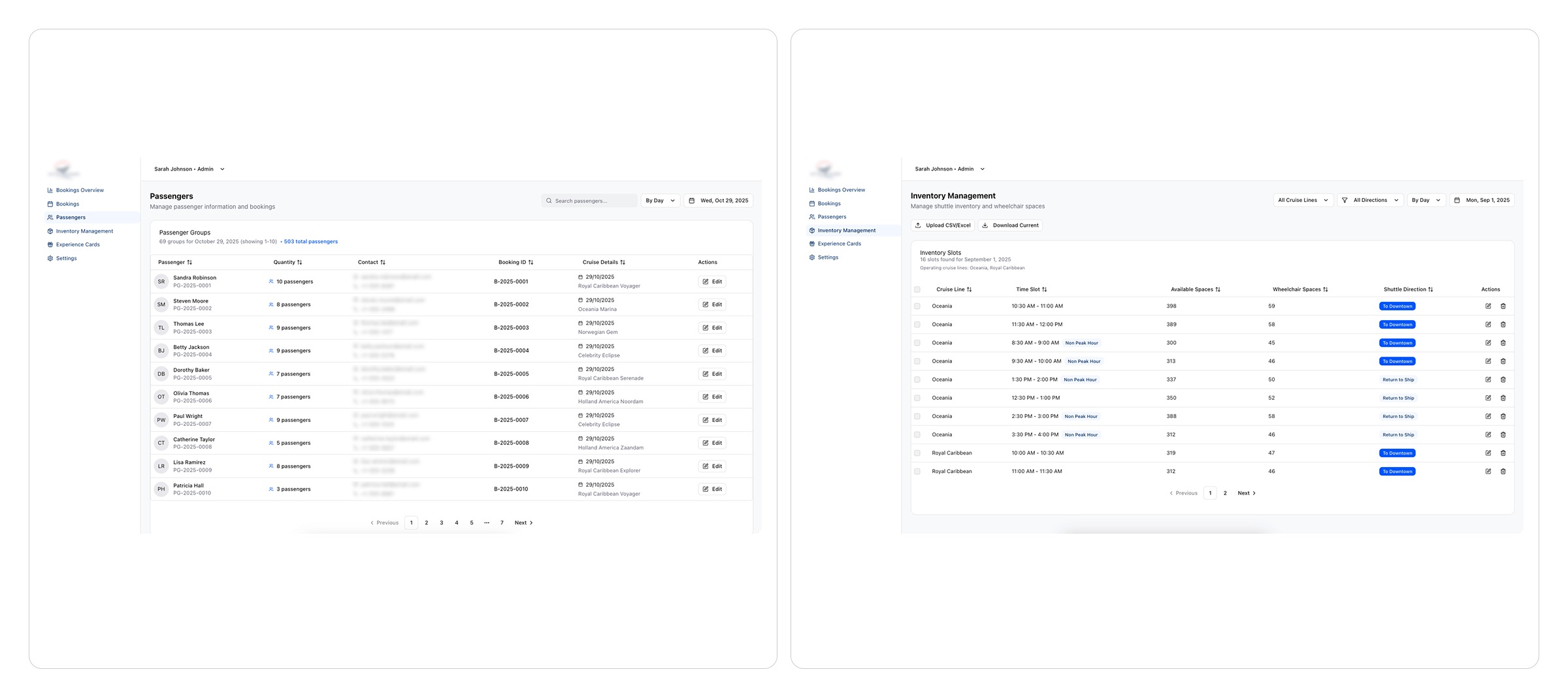Image resolution: width=1568 pixels, height=697 pixels.
Task: Click edit icon for Oceania 8:30 AM slot
Action: [1488, 343]
